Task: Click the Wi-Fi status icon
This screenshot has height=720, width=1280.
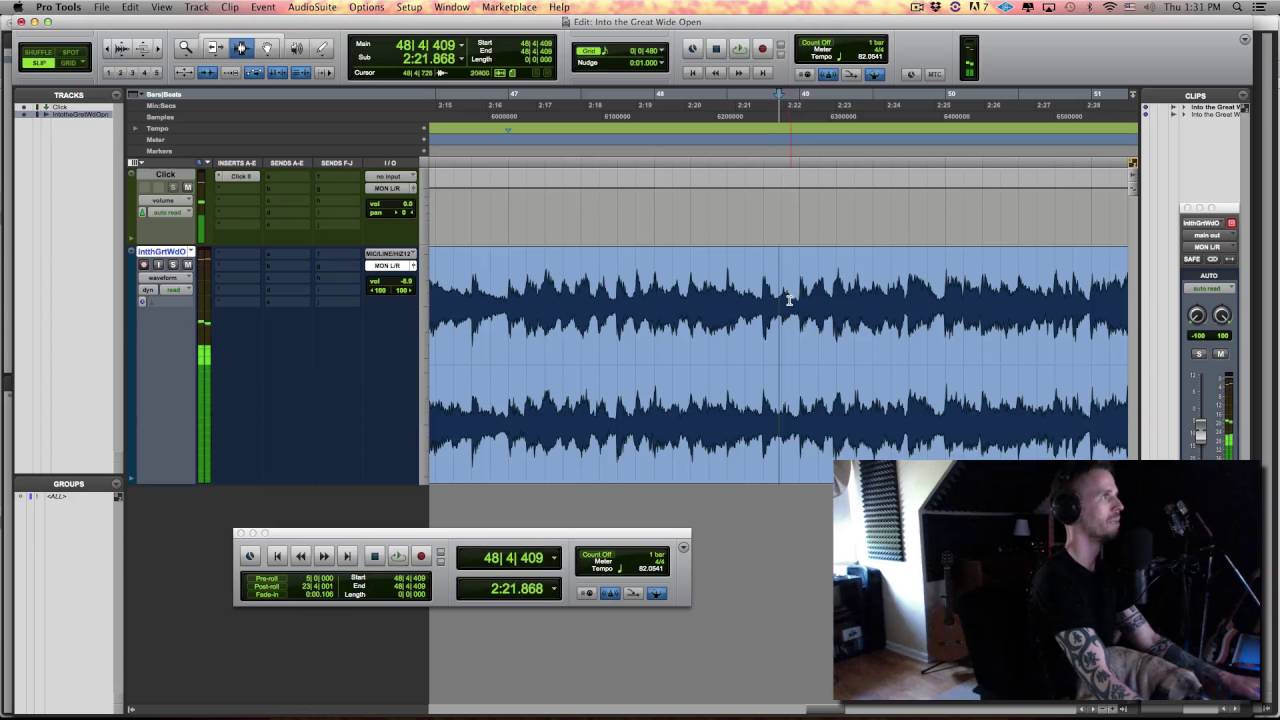Action: [1110, 7]
